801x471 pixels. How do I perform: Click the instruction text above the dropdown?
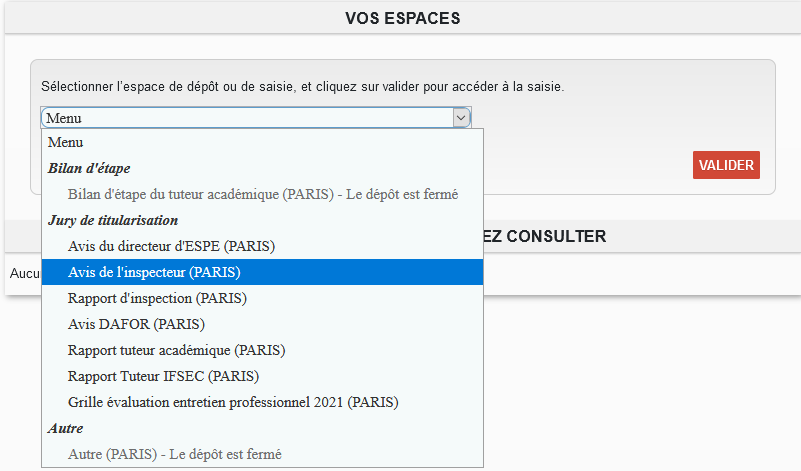pos(302,87)
